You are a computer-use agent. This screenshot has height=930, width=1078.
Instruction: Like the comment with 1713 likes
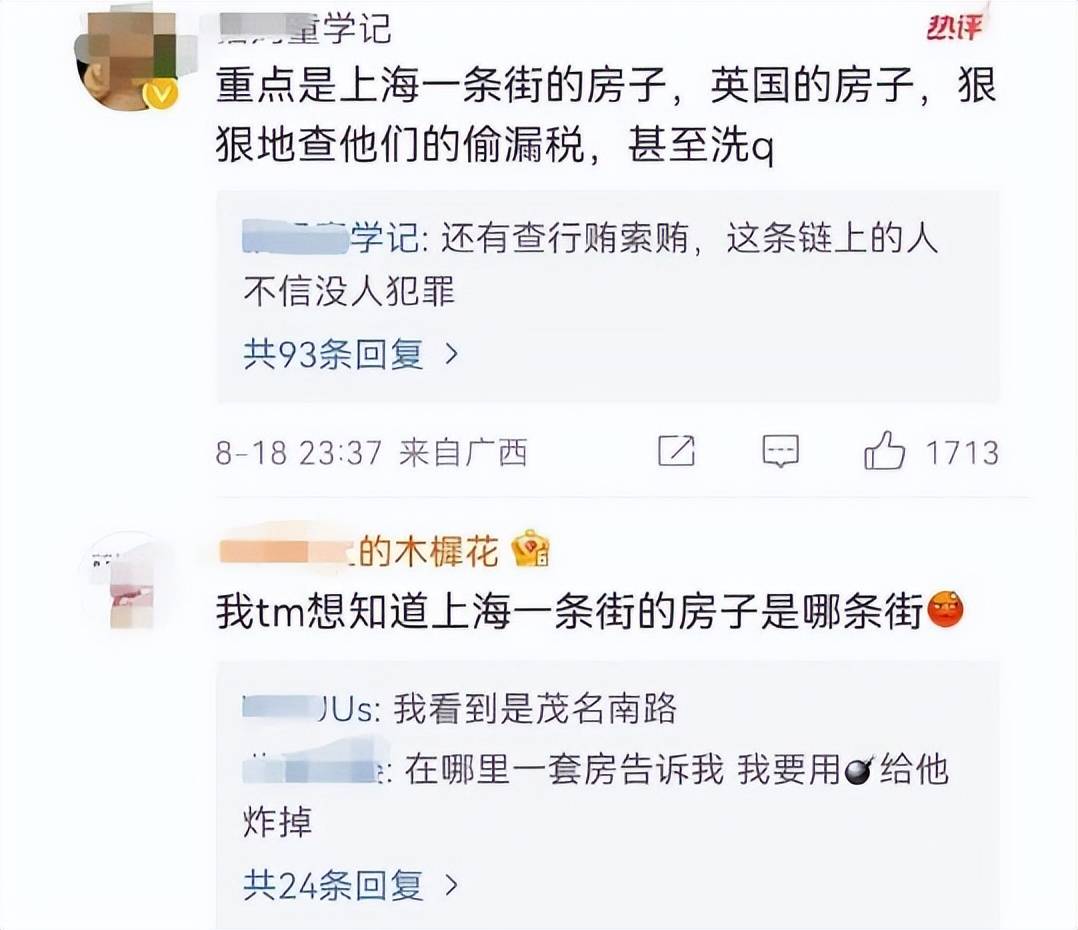884,451
